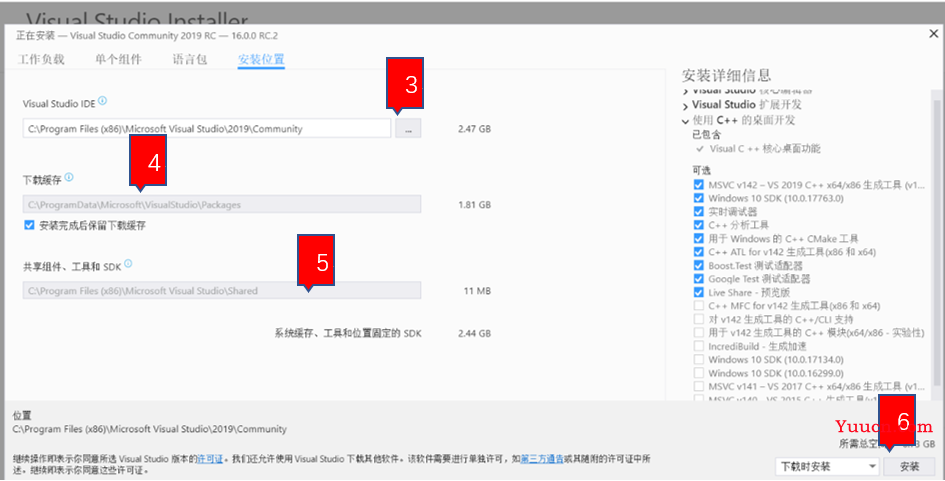Click the info icon beside Visual Studio IDE
The image size is (945, 481).
click(103, 101)
